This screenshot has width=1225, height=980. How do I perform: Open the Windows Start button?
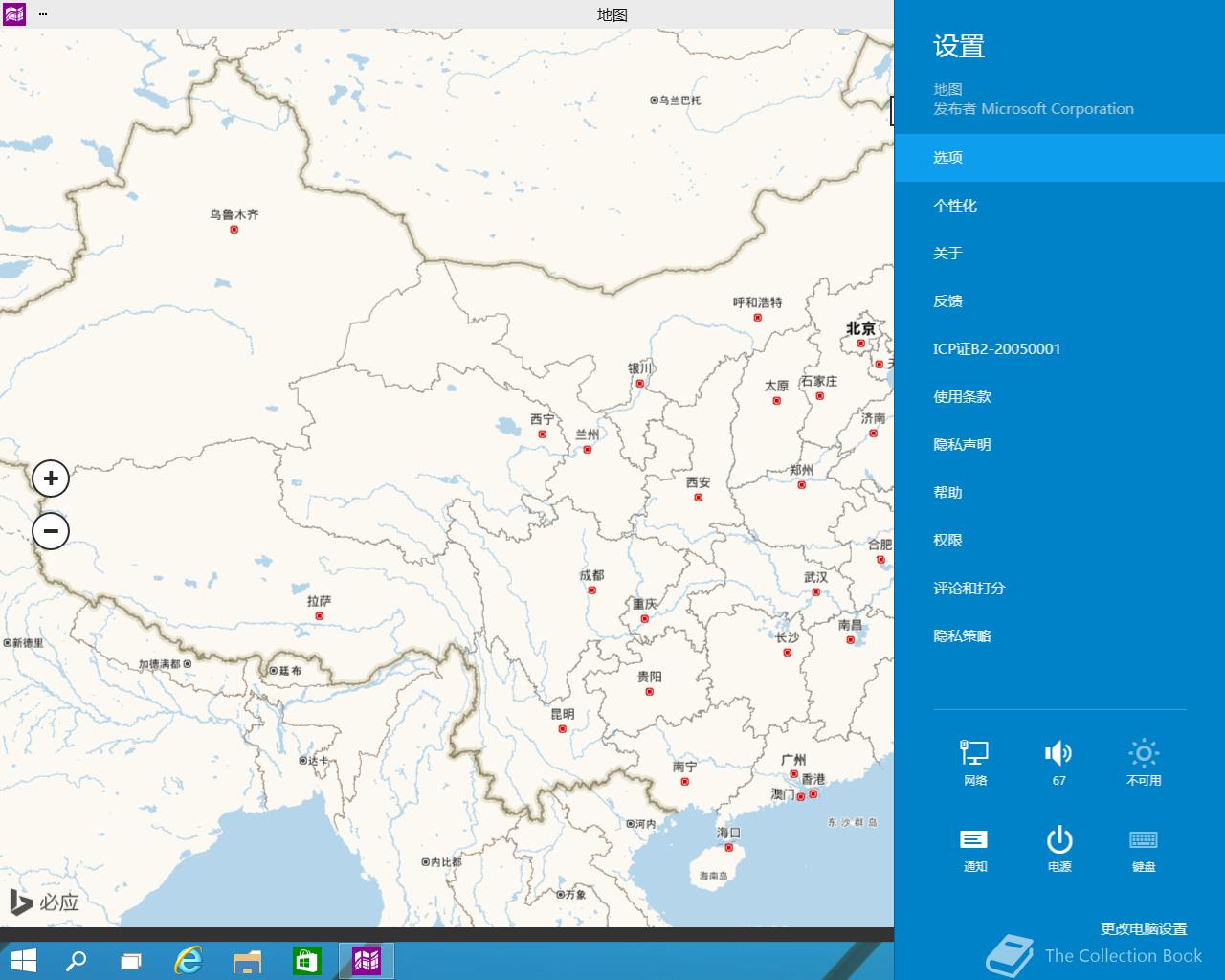[x=23, y=960]
